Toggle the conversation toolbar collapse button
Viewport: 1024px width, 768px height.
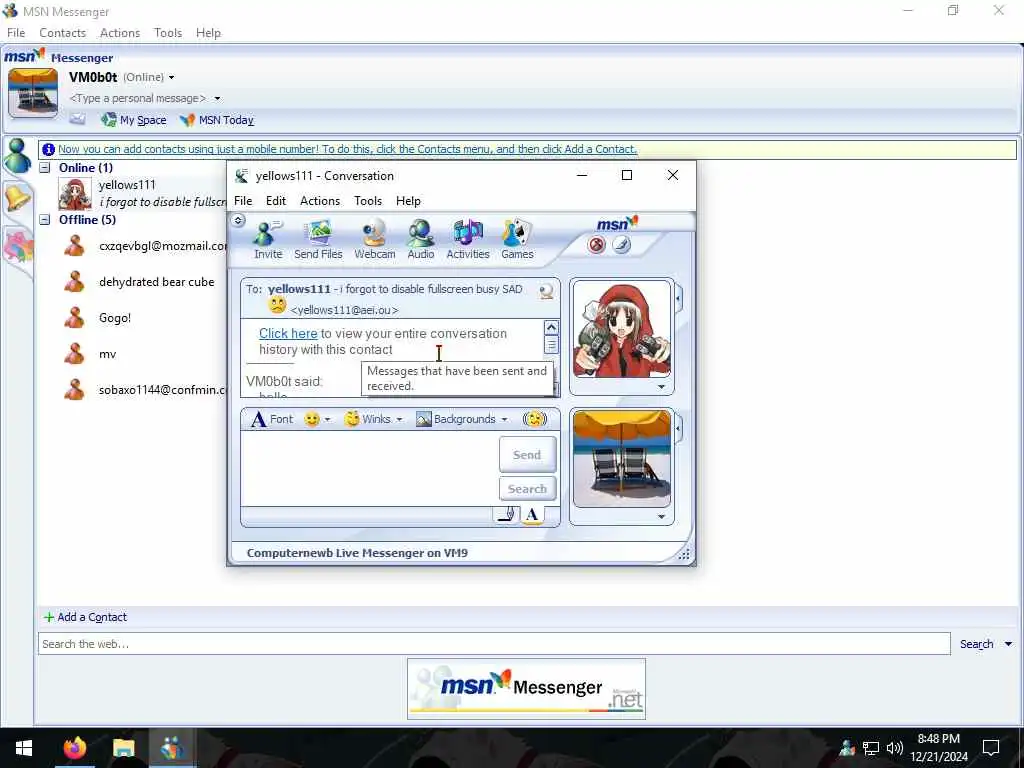(238, 220)
